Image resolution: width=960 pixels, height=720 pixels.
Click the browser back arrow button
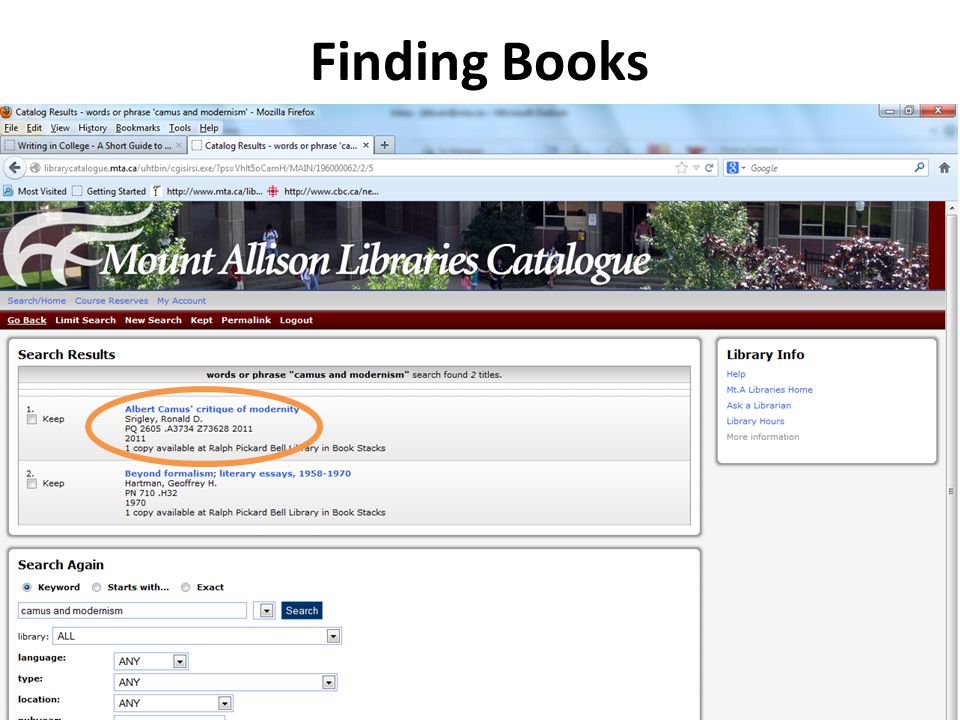15,168
